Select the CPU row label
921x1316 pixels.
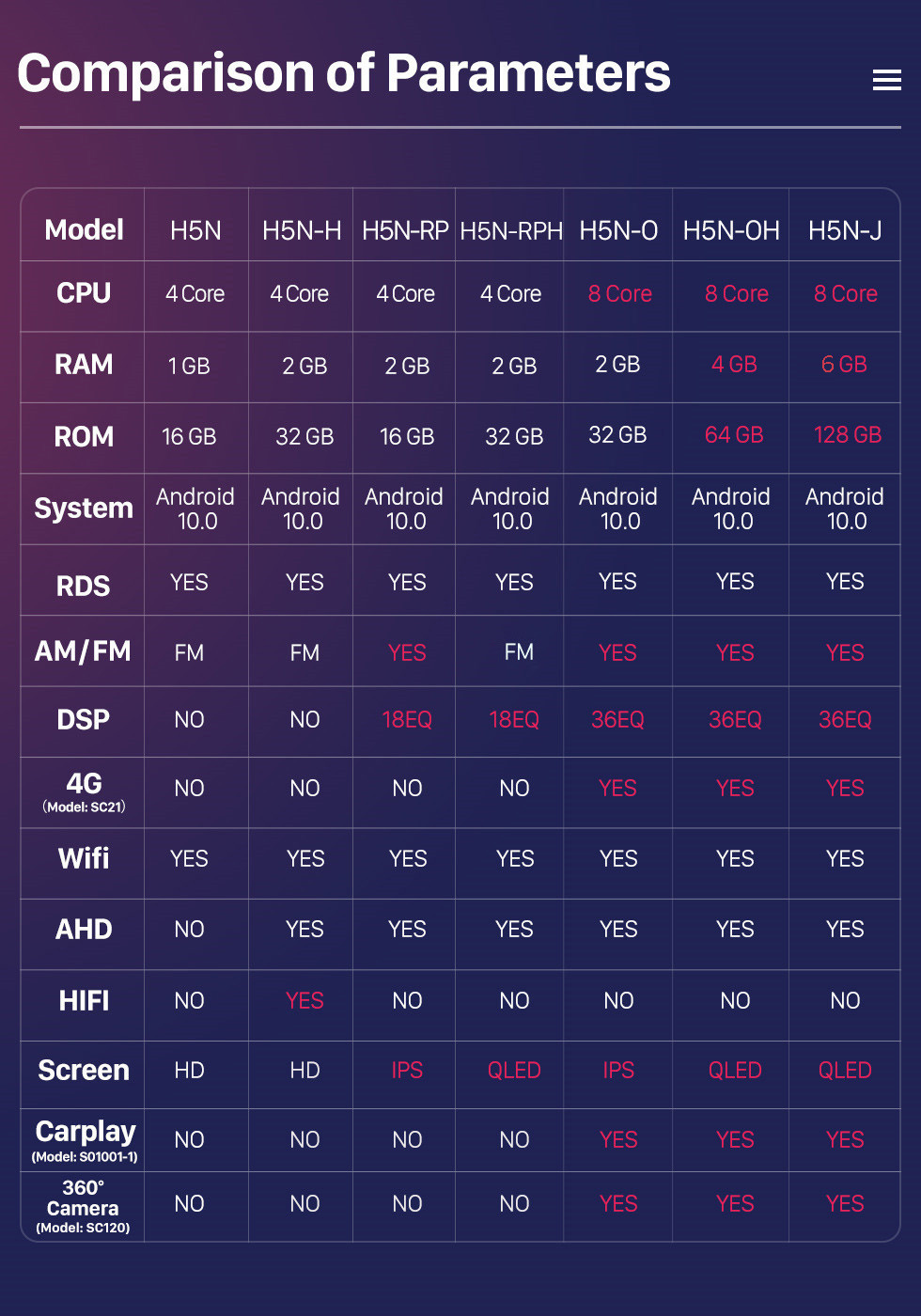coord(84,293)
